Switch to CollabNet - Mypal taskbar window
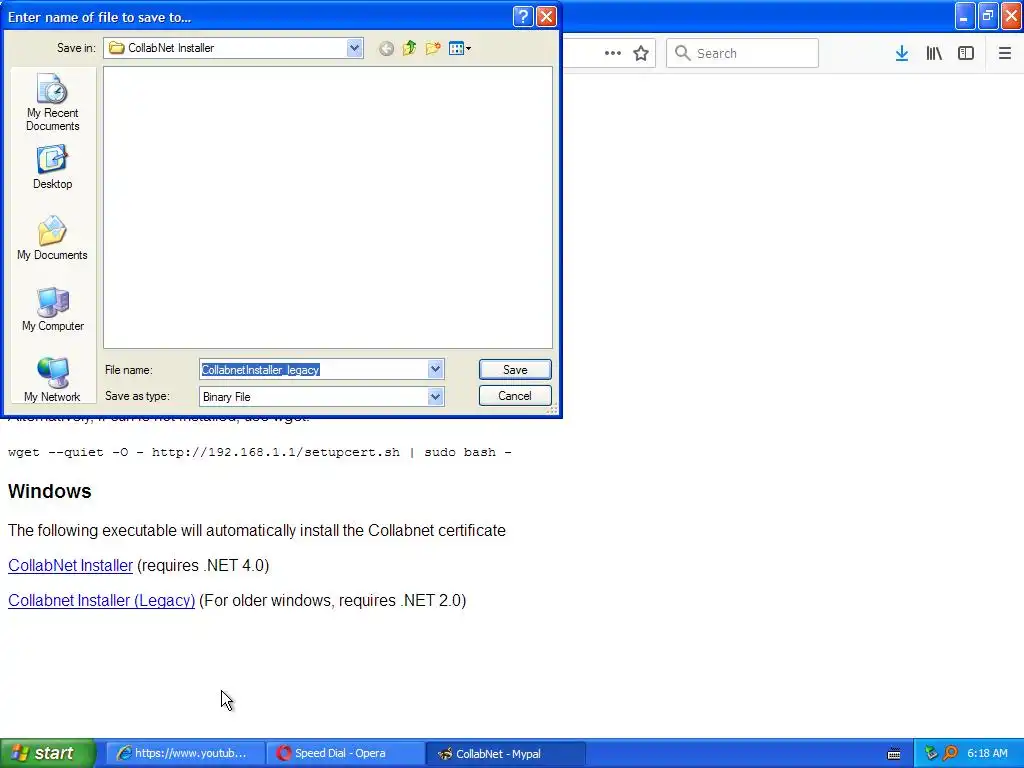This screenshot has width=1024, height=768. [505, 753]
